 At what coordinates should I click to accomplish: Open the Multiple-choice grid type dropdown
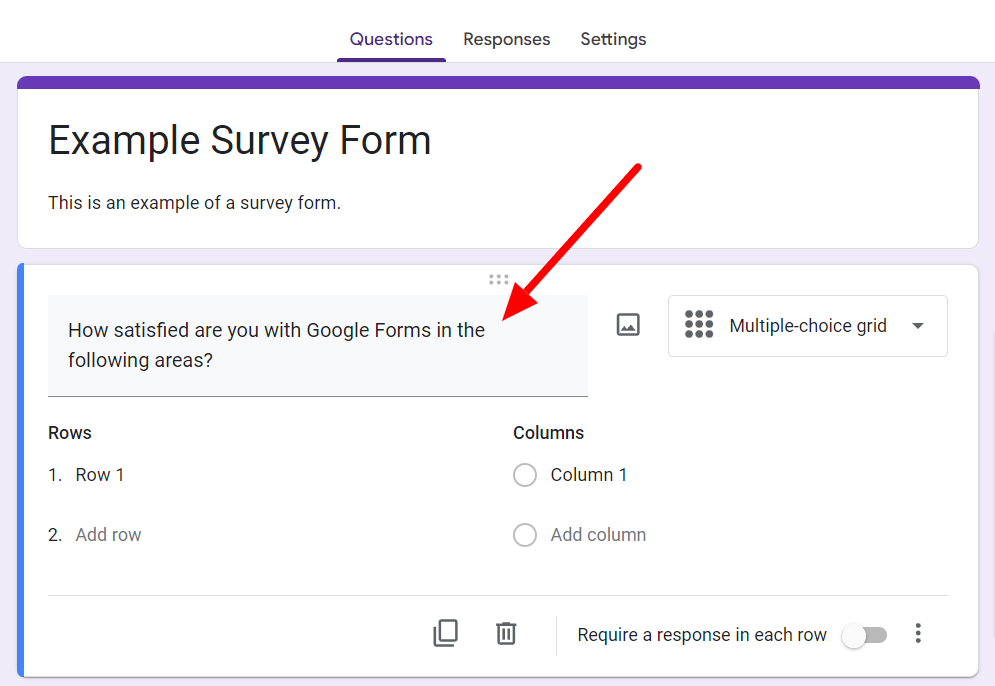point(807,326)
